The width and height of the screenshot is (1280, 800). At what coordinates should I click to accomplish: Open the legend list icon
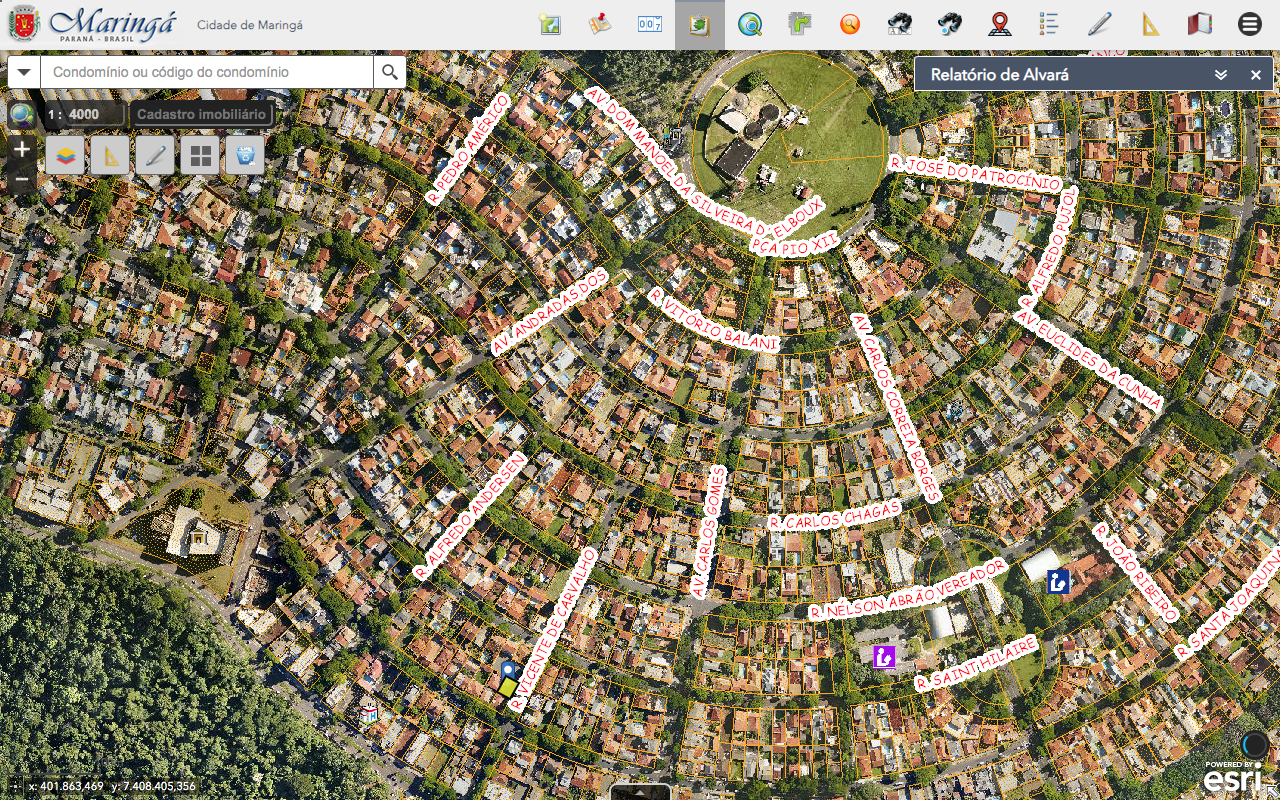1050,24
